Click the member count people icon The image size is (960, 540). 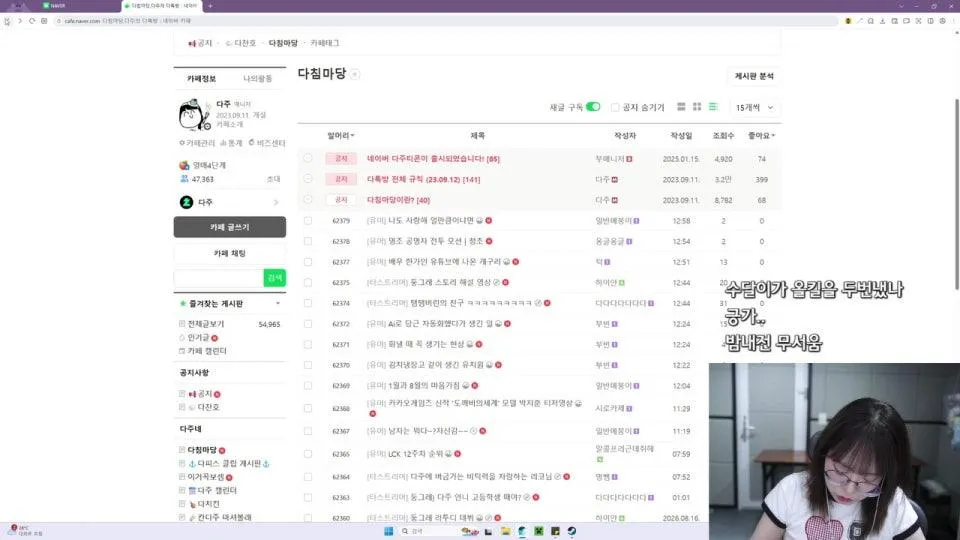[184, 179]
